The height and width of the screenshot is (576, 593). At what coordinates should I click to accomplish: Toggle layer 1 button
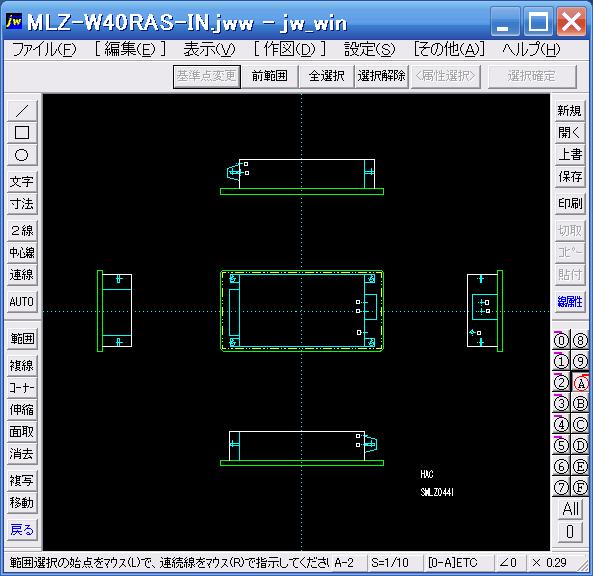561,362
